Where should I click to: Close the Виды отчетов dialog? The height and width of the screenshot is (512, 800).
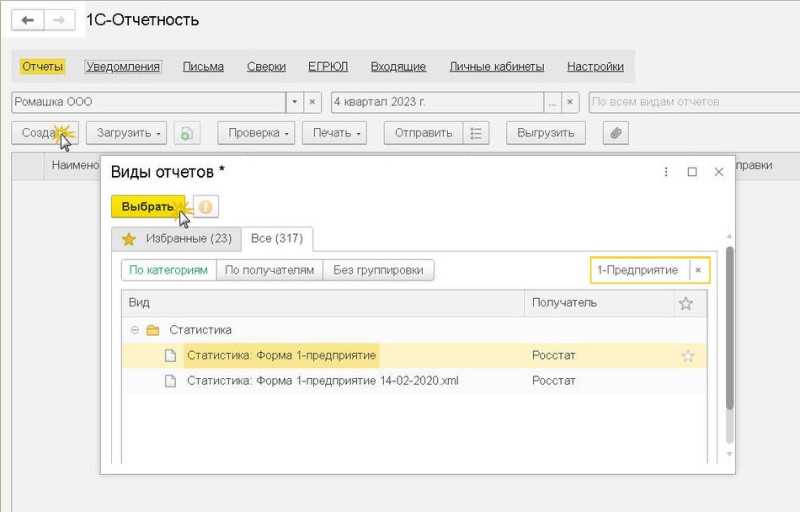pos(719,172)
